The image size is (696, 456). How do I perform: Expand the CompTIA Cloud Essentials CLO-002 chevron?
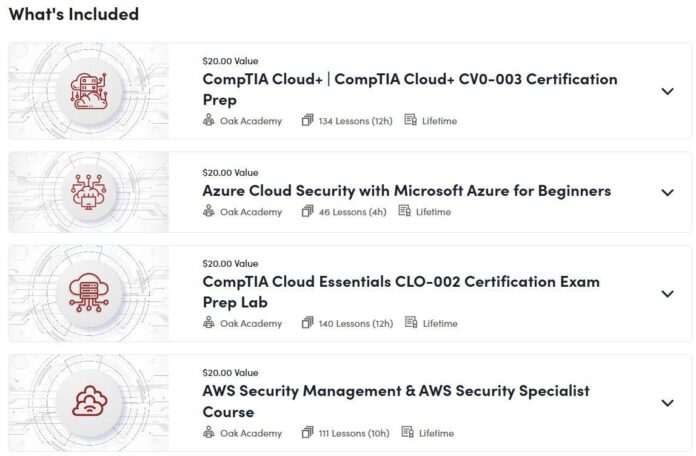click(667, 294)
